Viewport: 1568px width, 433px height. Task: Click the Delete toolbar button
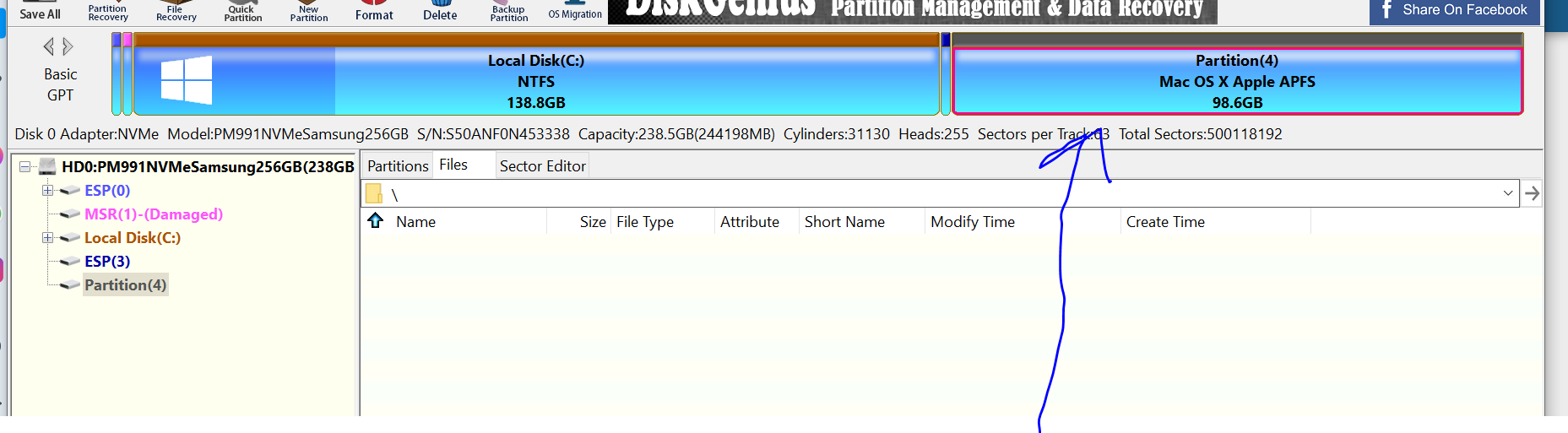[440, 12]
